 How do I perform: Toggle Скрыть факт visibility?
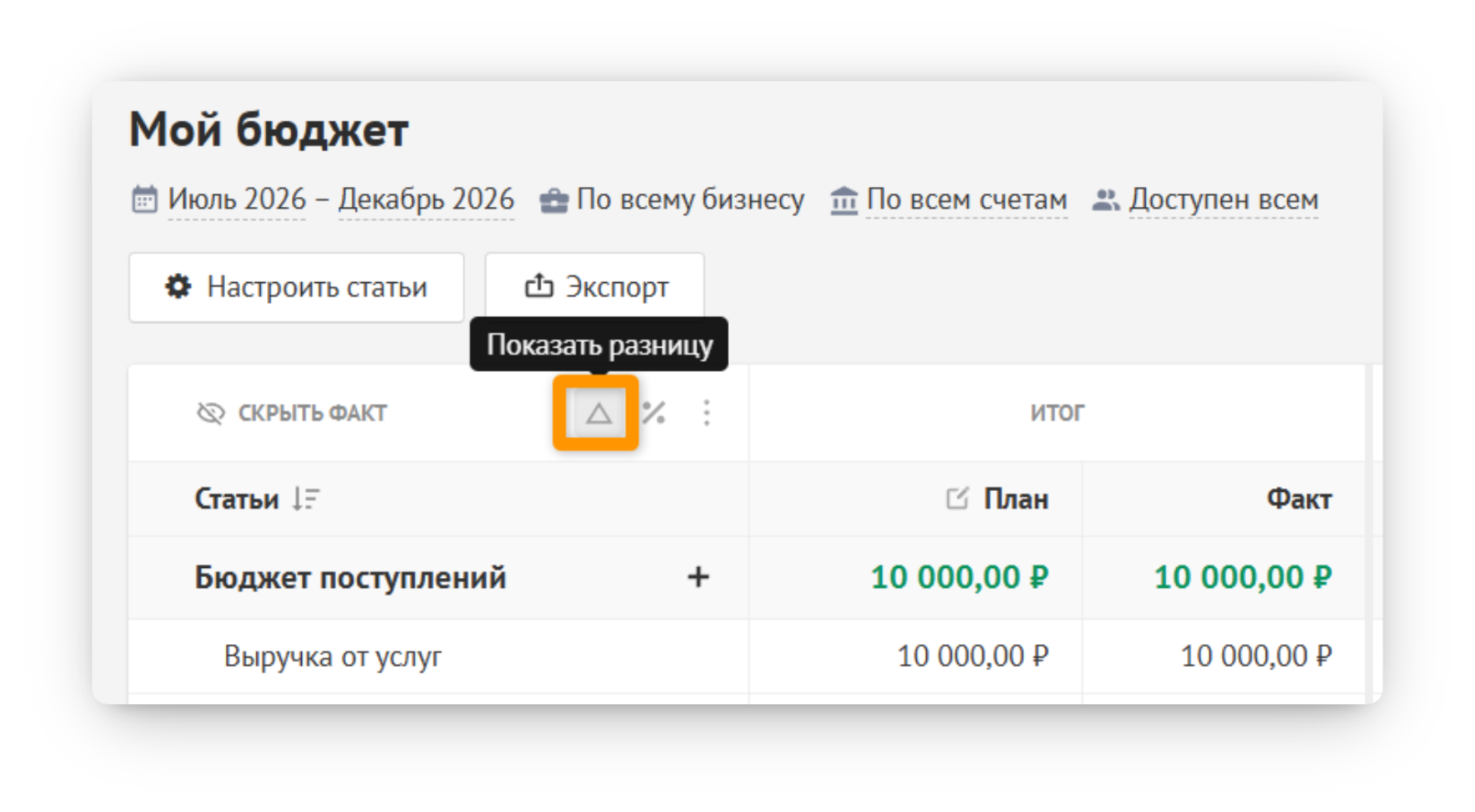(292, 413)
